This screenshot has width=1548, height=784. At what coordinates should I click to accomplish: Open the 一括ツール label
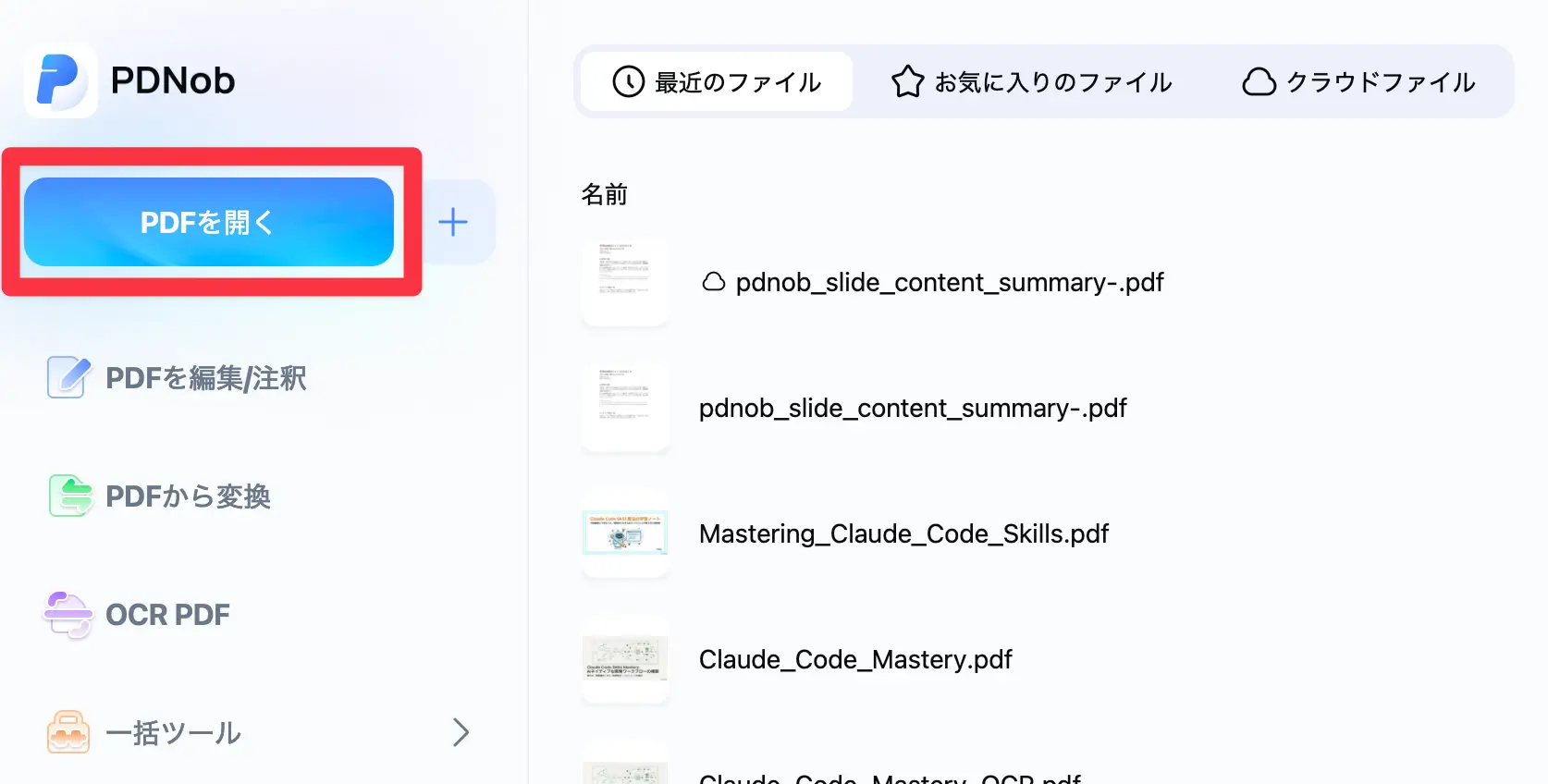click(x=173, y=733)
